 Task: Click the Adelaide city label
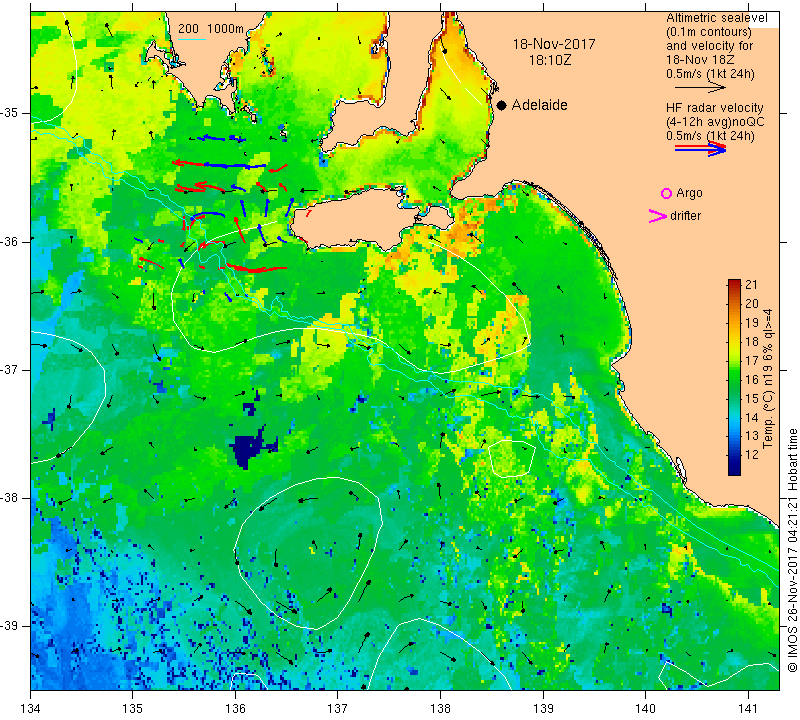tap(539, 105)
